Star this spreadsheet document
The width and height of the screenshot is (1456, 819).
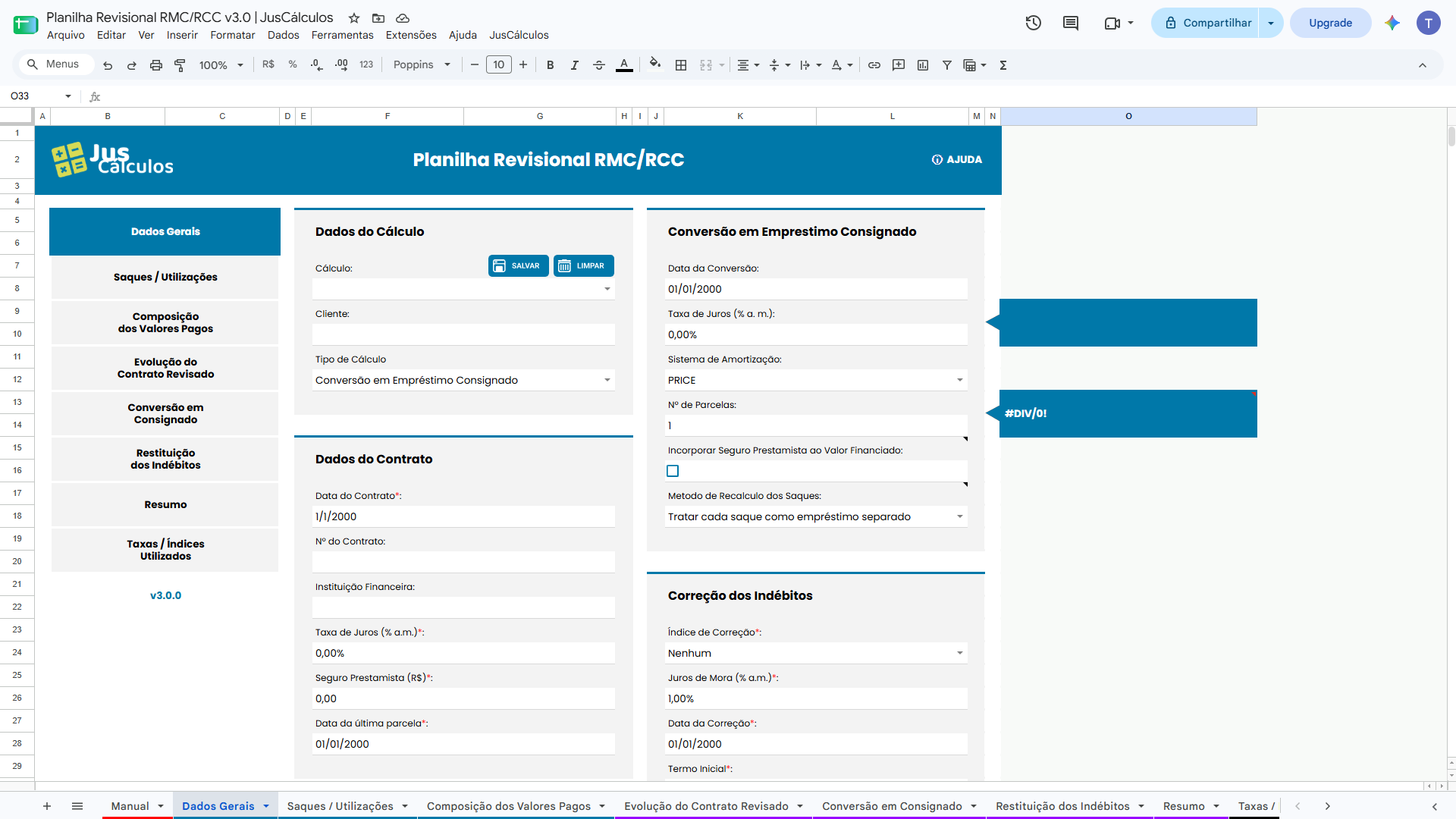354,17
